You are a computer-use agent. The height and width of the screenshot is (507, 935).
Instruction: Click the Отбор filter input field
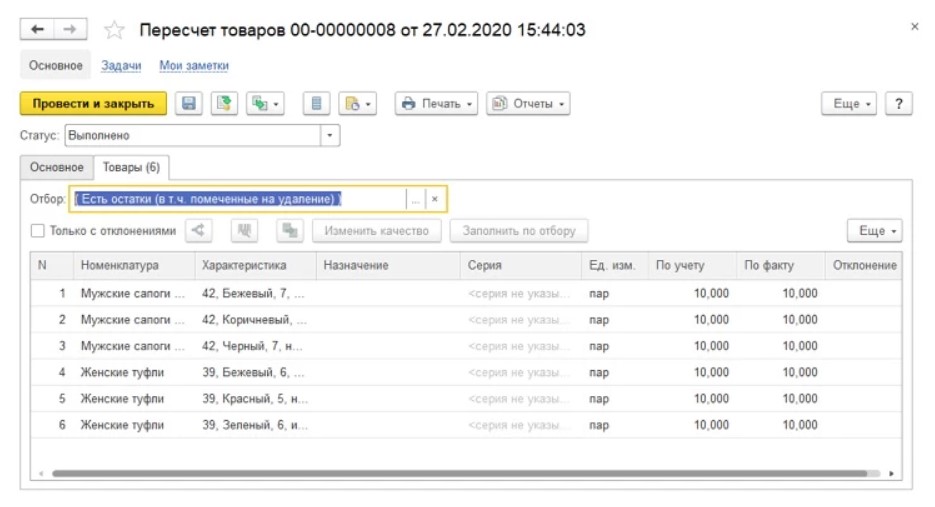[238, 199]
